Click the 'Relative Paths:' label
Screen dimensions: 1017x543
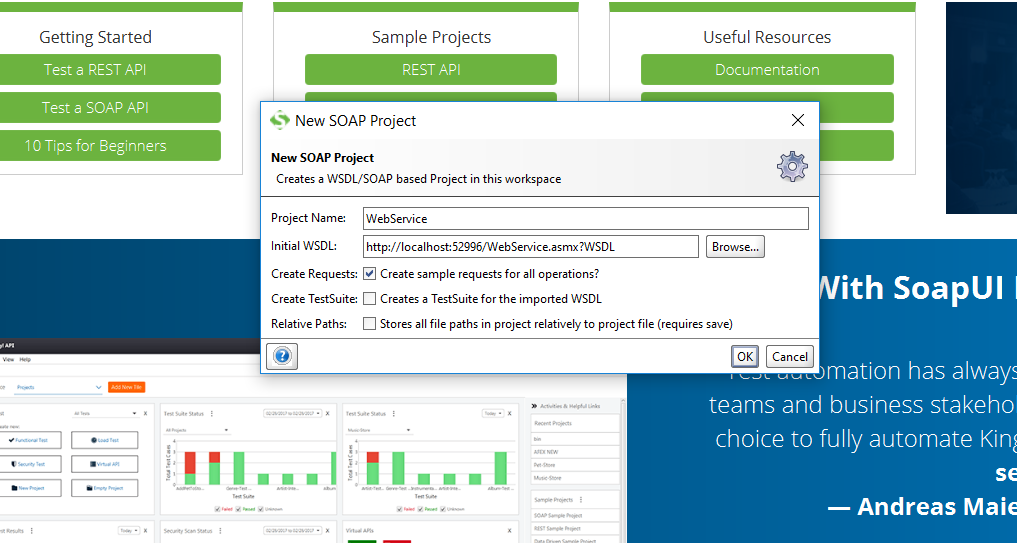tap(309, 323)
